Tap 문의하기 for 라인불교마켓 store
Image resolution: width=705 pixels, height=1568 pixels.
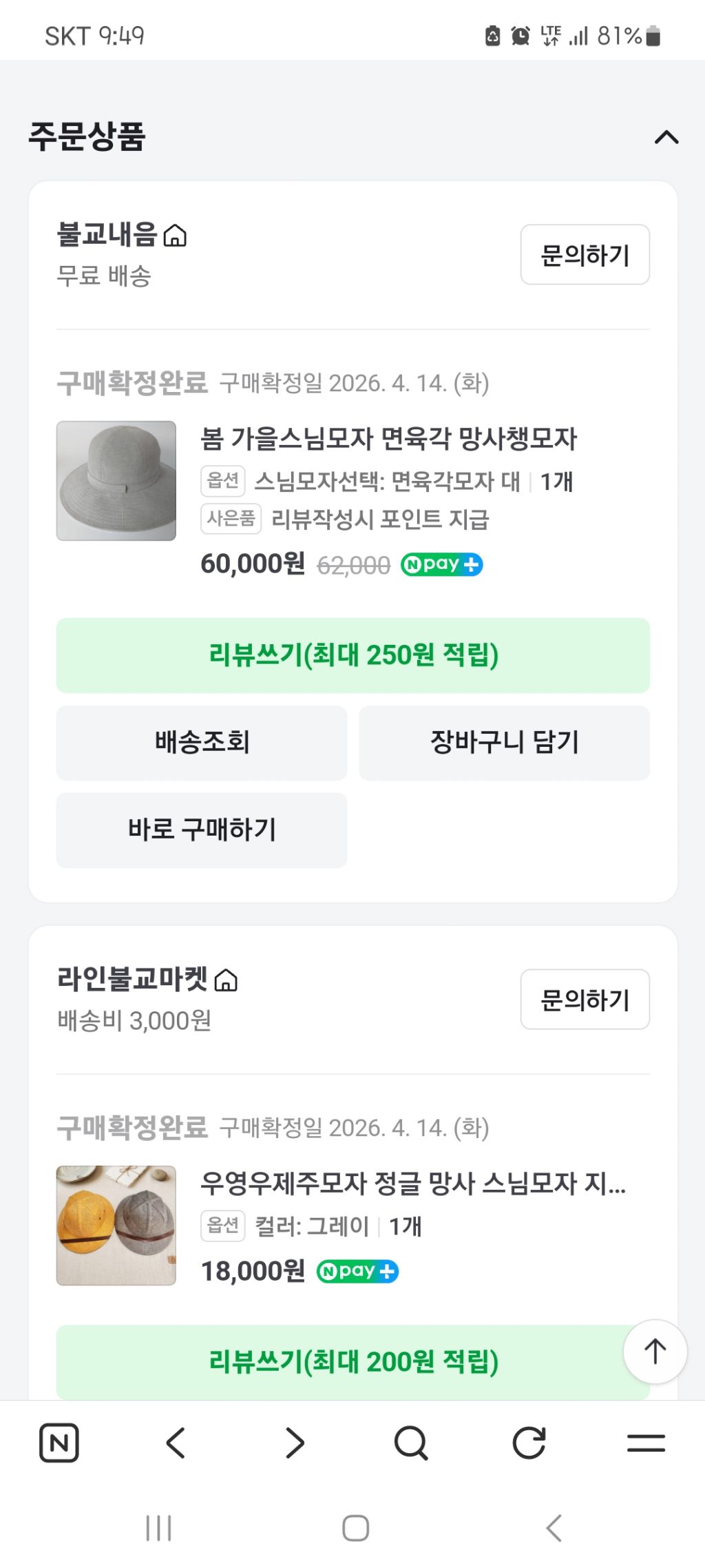click(585, 1000)
